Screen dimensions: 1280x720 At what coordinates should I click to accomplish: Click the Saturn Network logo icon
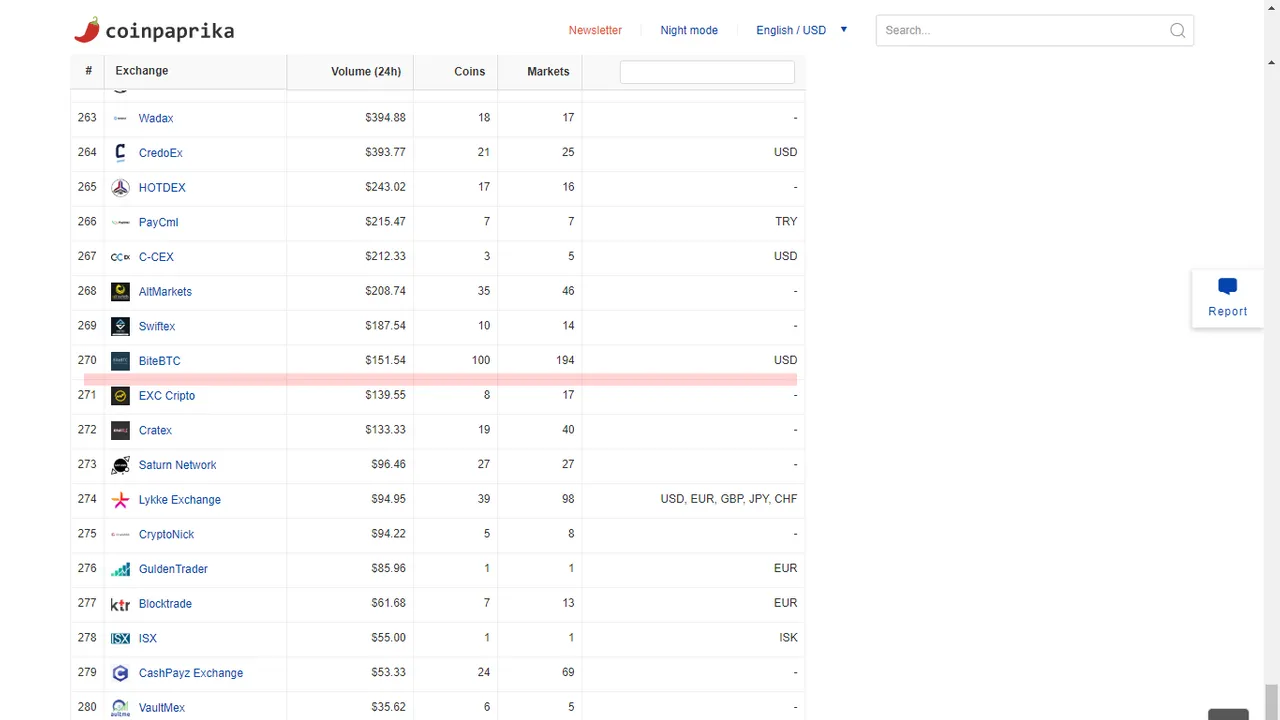pos(120,465)
